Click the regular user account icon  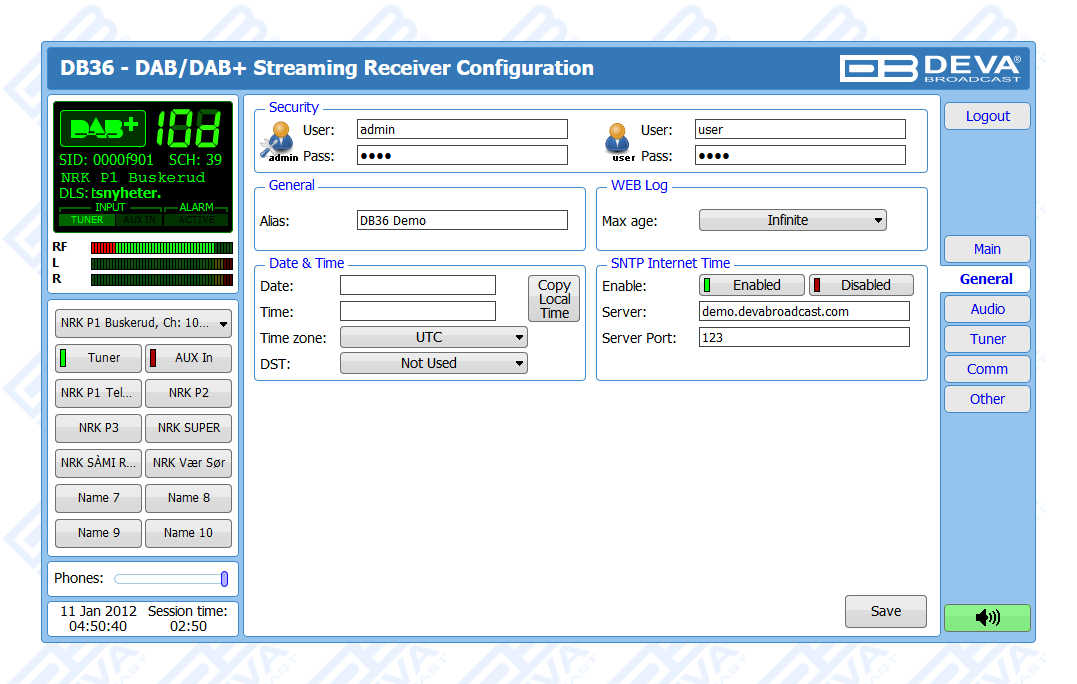pos(619,139)
